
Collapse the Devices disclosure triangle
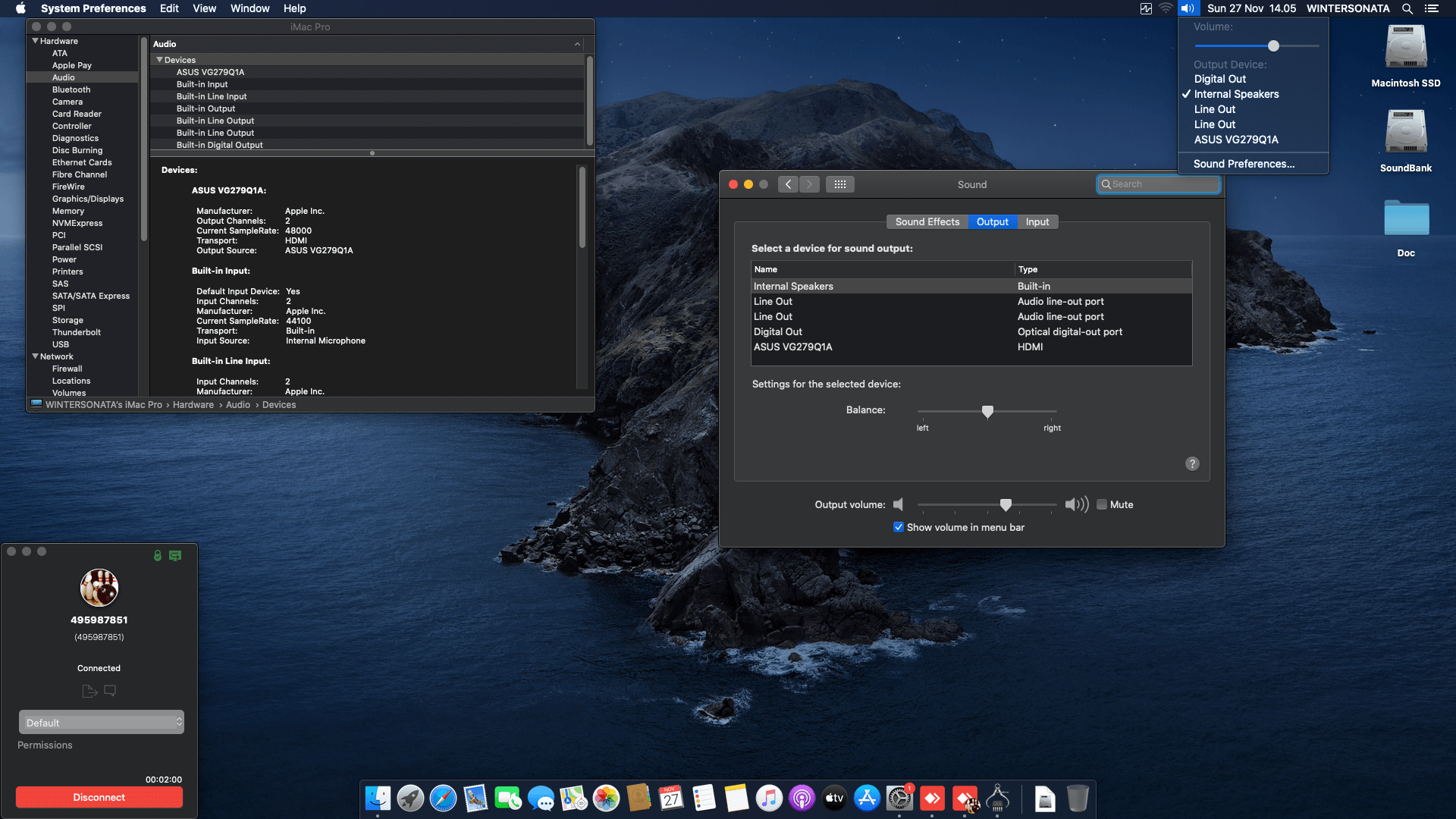pos(159,60)
